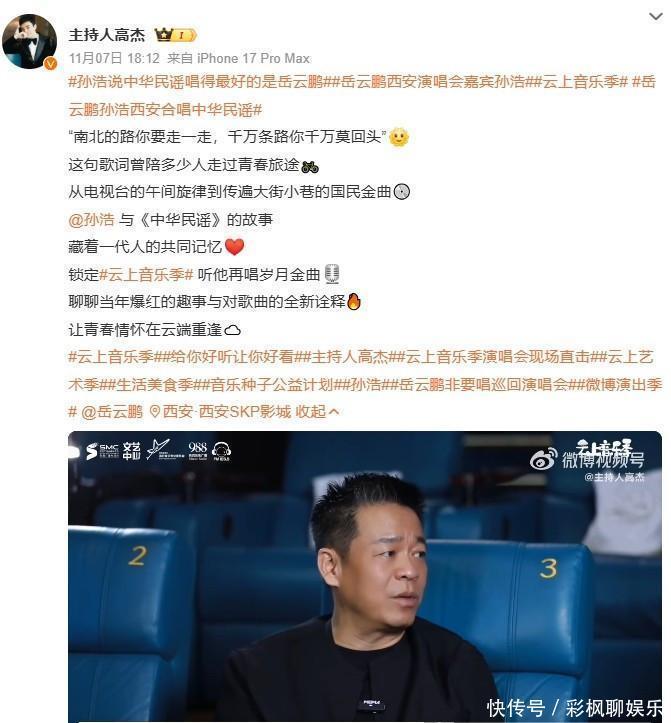Click the orange verified badge on avatar
Viewport: 671px width, 723px height.
[50, 64]
